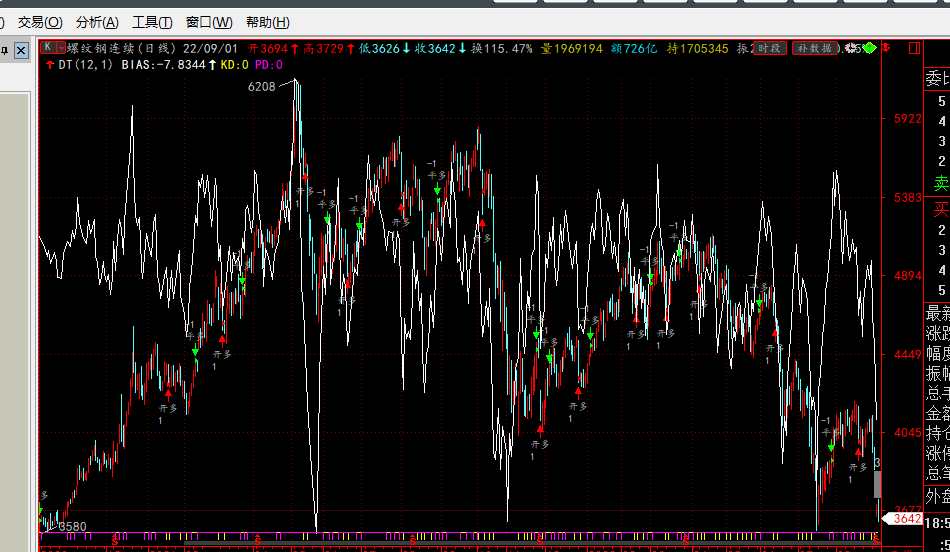The height and width of the screenshot is (552, 950).
Task: Click the BIAS:-7.8344 value
Action: point(163,65)
